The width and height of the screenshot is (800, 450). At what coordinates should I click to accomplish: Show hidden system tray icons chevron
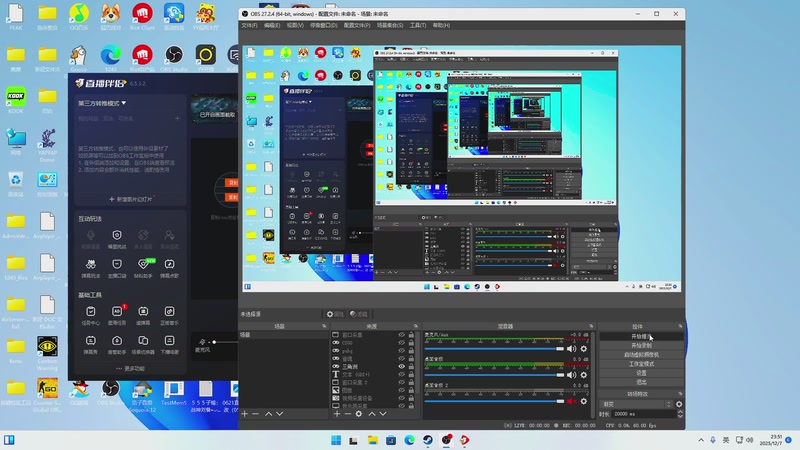point(701,440)
